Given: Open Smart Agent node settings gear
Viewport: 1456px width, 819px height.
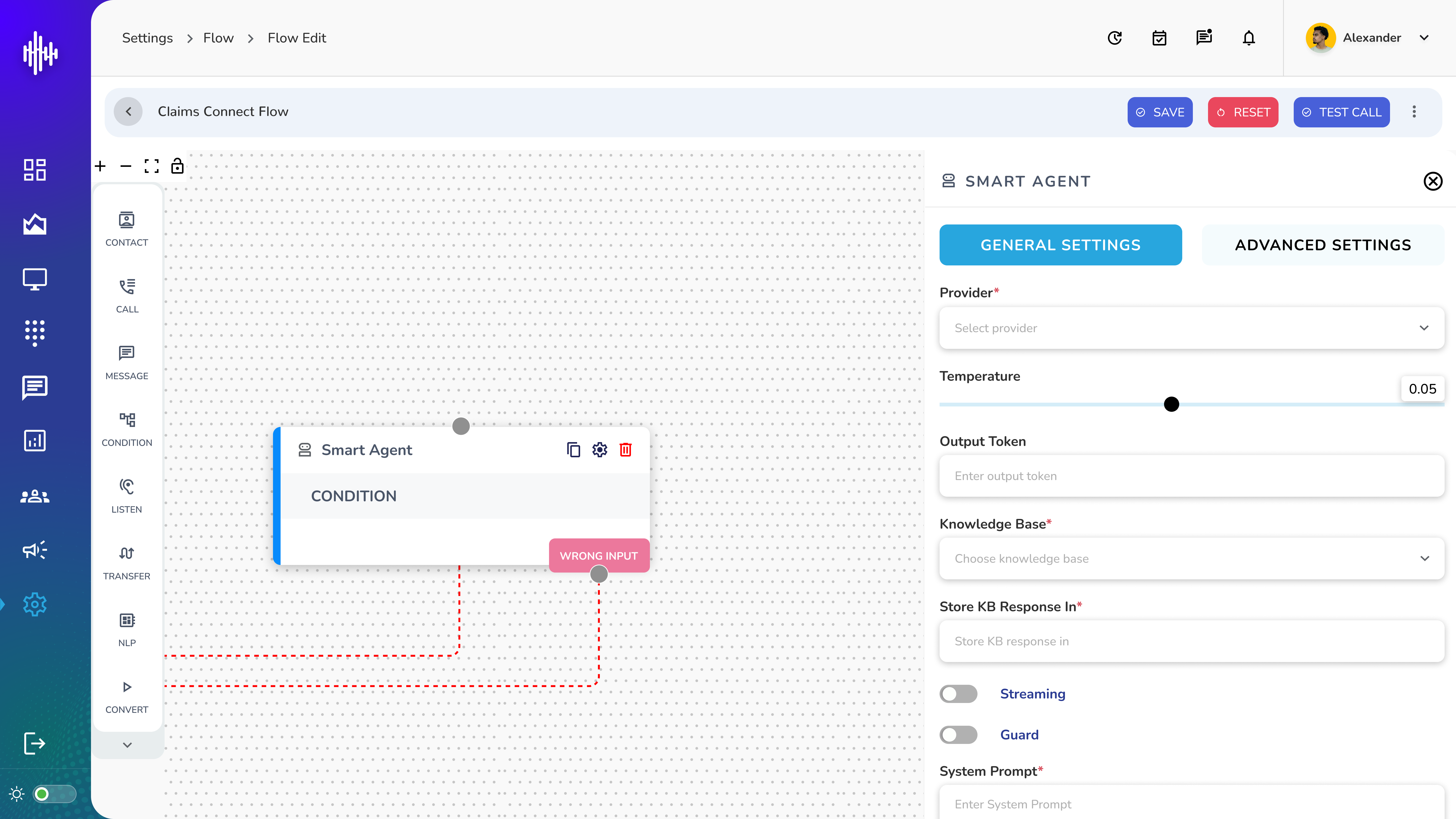Looking at the screenshot, I should click(x=600, y=450).
